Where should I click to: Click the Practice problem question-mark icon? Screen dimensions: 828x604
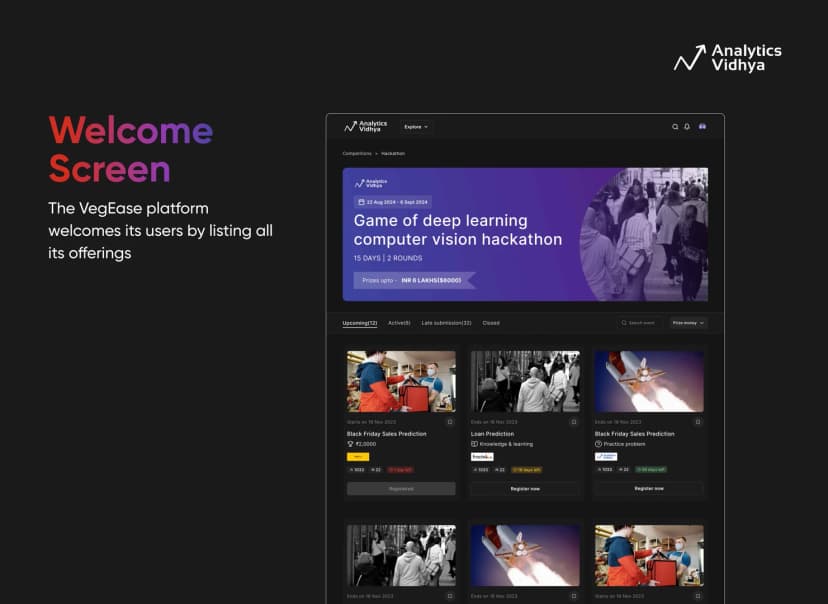pyautogui.click(x=598, y=444)
